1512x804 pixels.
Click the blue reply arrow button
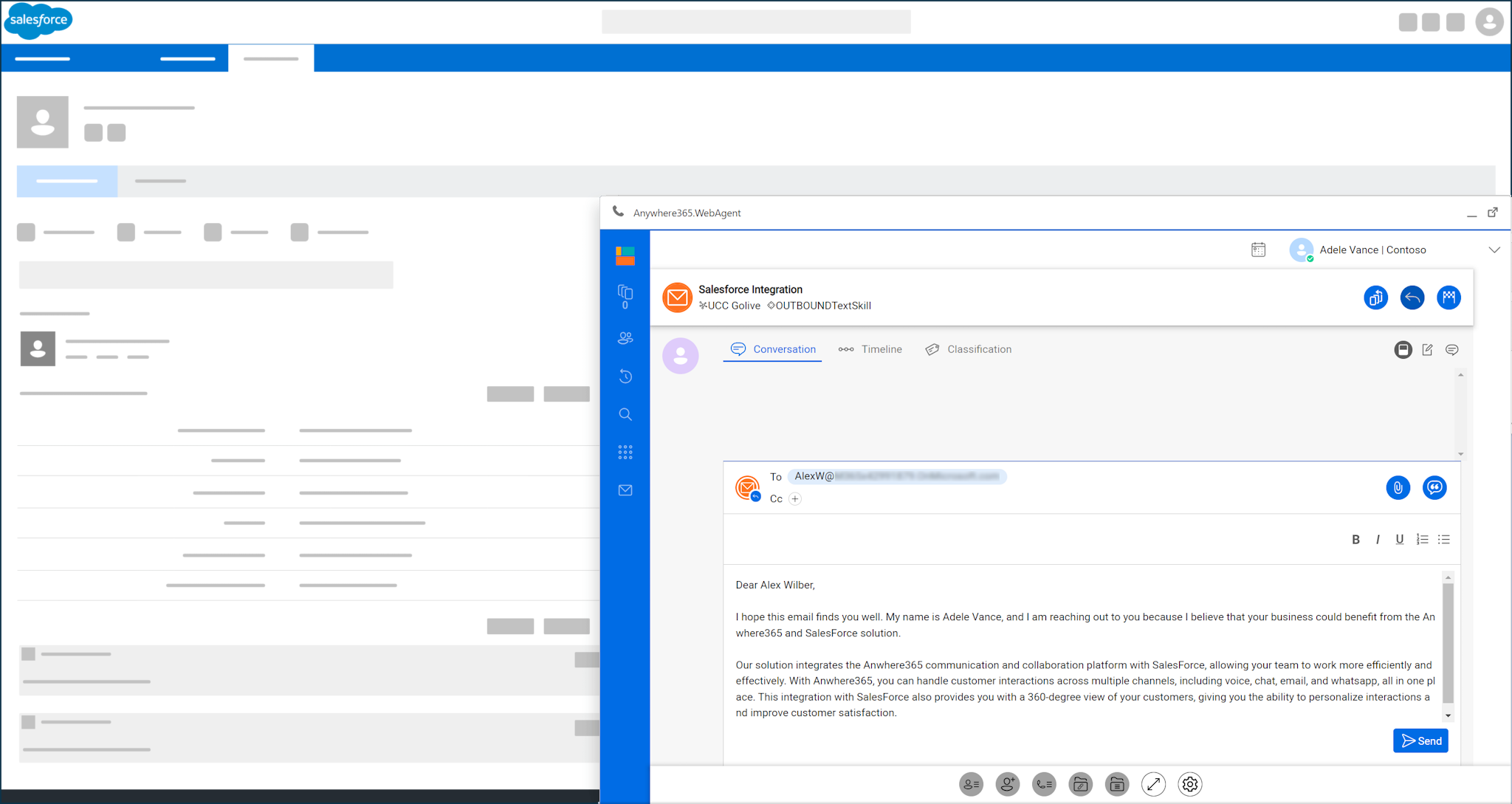point(1412,298)
